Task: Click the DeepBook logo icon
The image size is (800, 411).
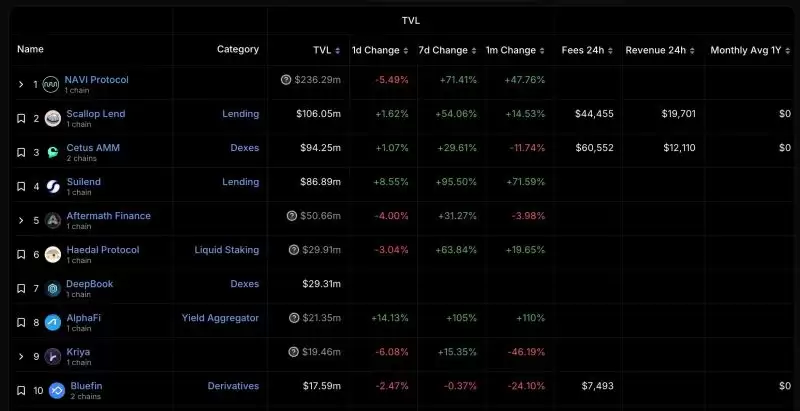Action: 53,289
